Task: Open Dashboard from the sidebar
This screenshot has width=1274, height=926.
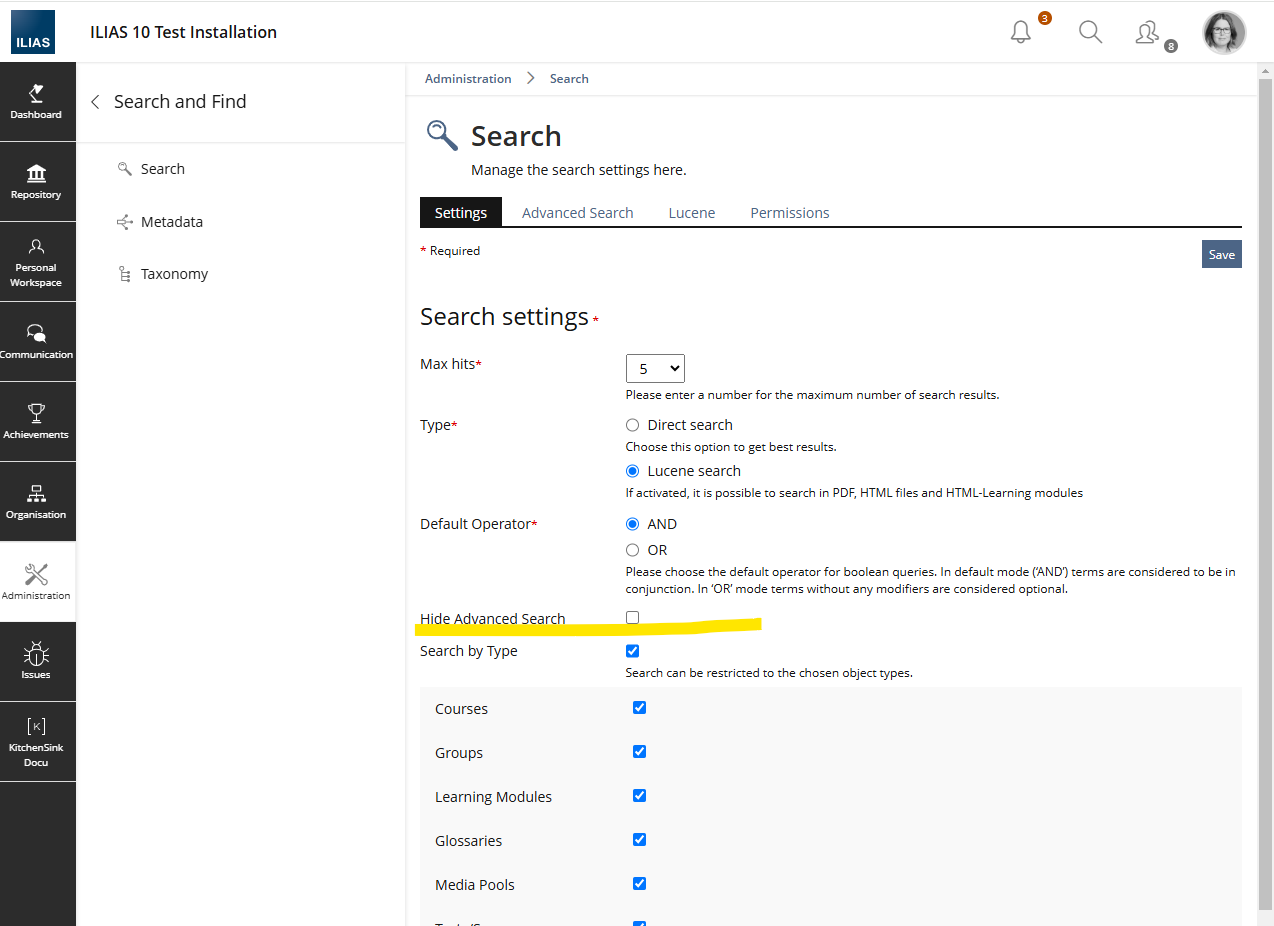Action: (x=36, y=102)
